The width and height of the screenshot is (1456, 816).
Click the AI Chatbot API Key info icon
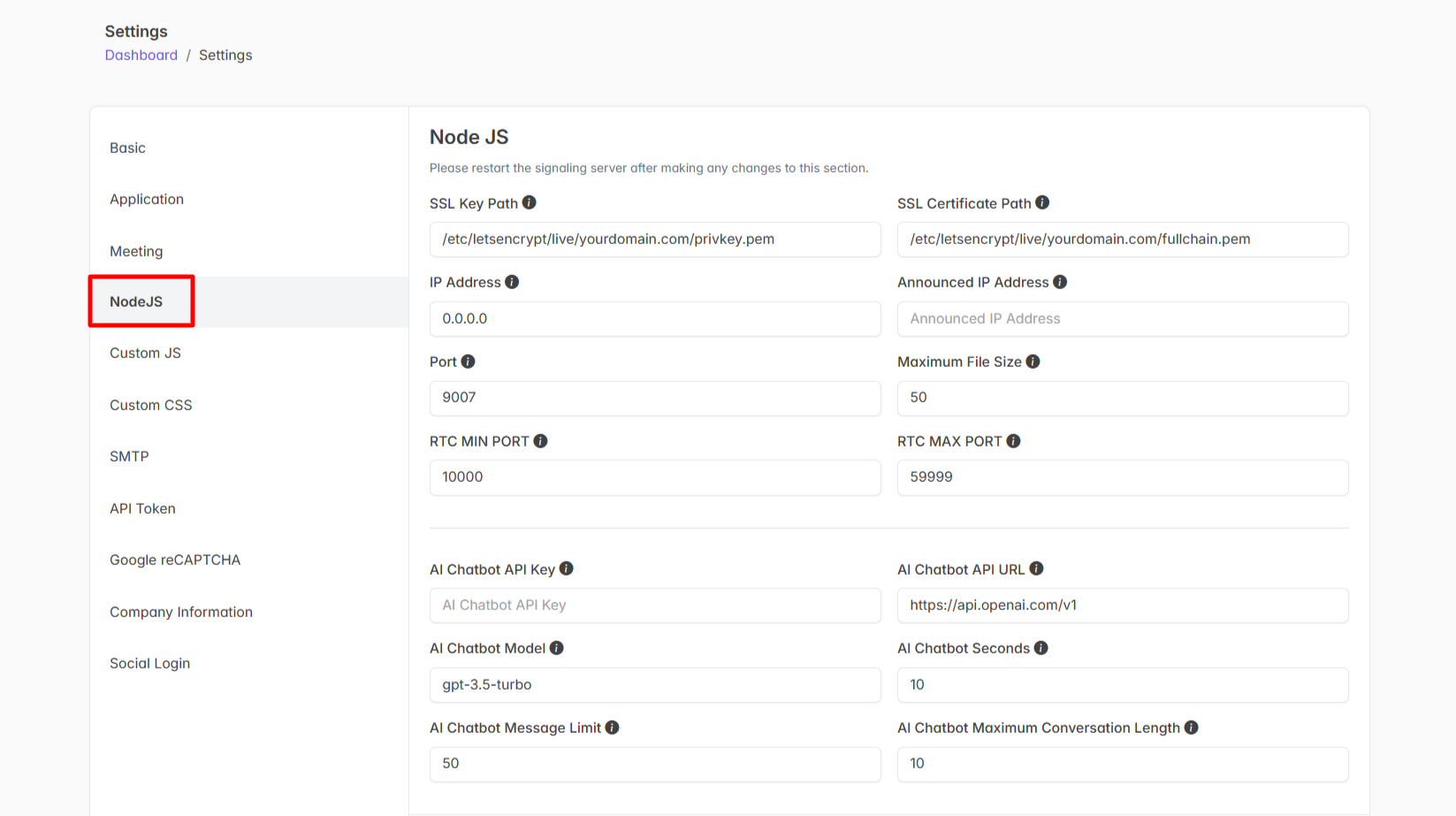point(567,568)
